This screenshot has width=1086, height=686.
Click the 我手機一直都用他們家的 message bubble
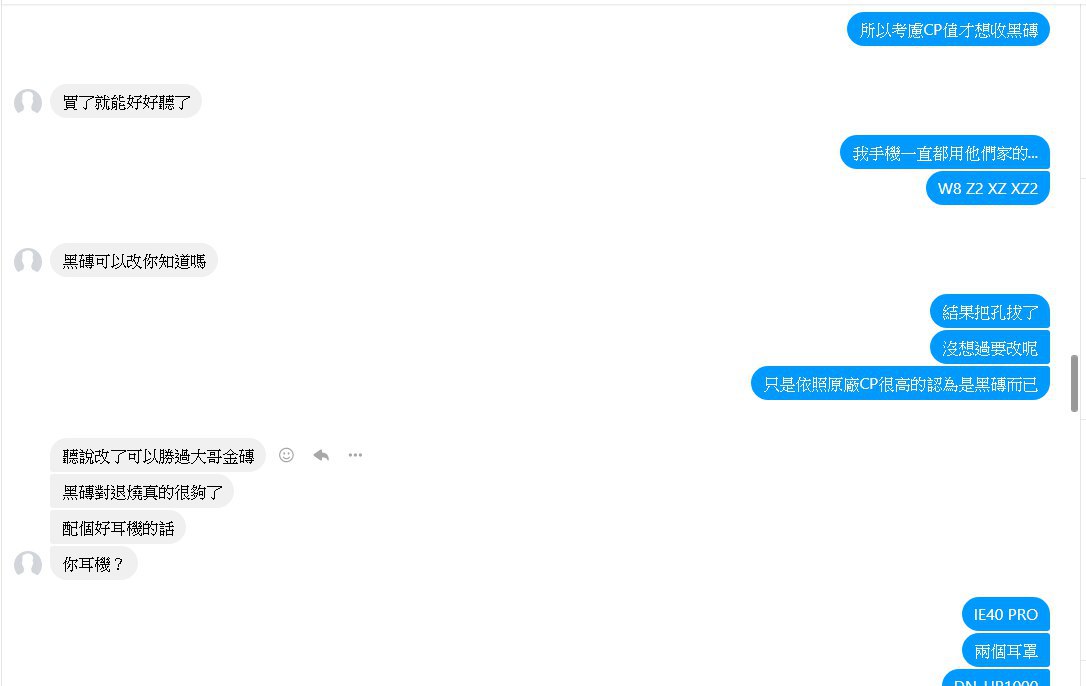945,152
